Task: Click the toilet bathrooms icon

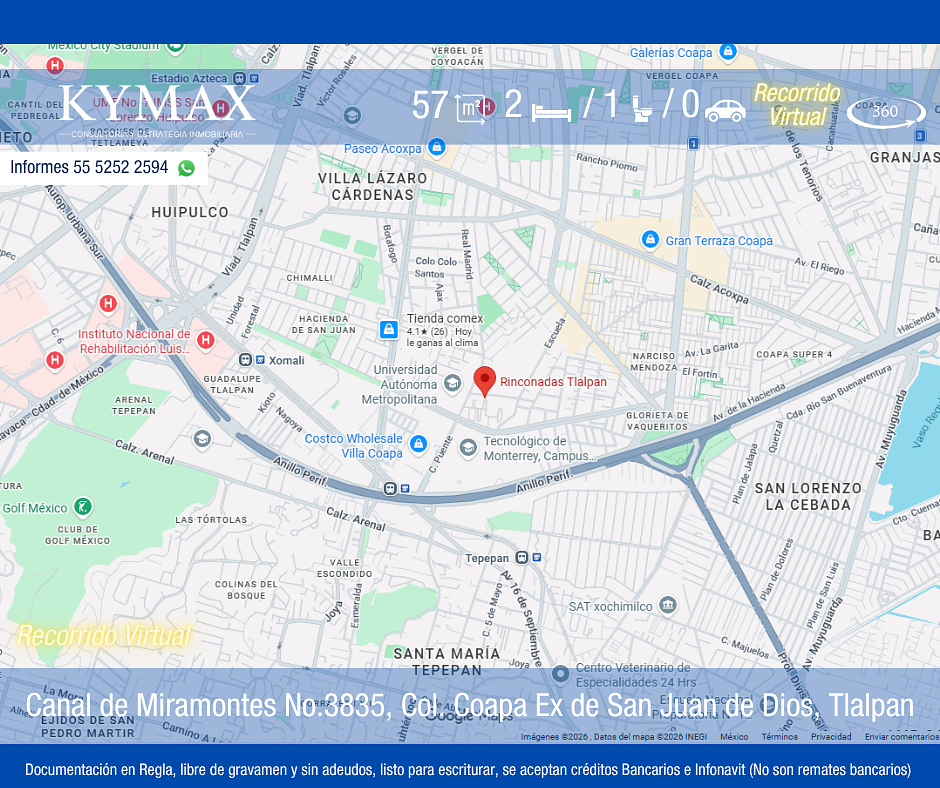Action: coord(642,110)
